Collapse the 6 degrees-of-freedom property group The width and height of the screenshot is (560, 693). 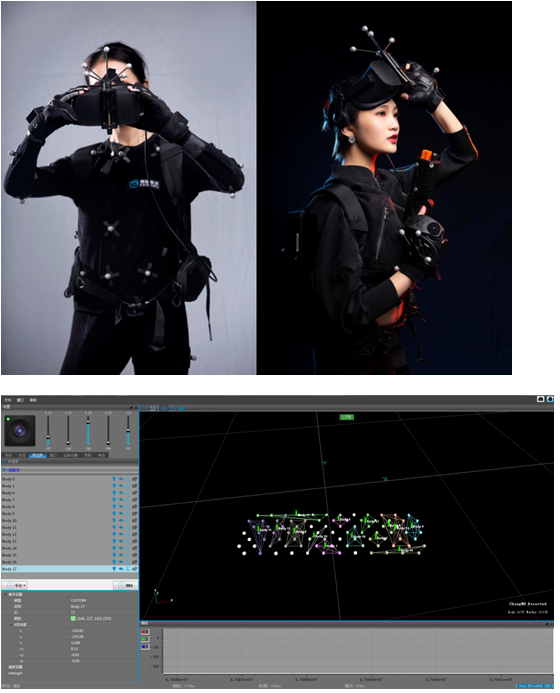point(11,624)
